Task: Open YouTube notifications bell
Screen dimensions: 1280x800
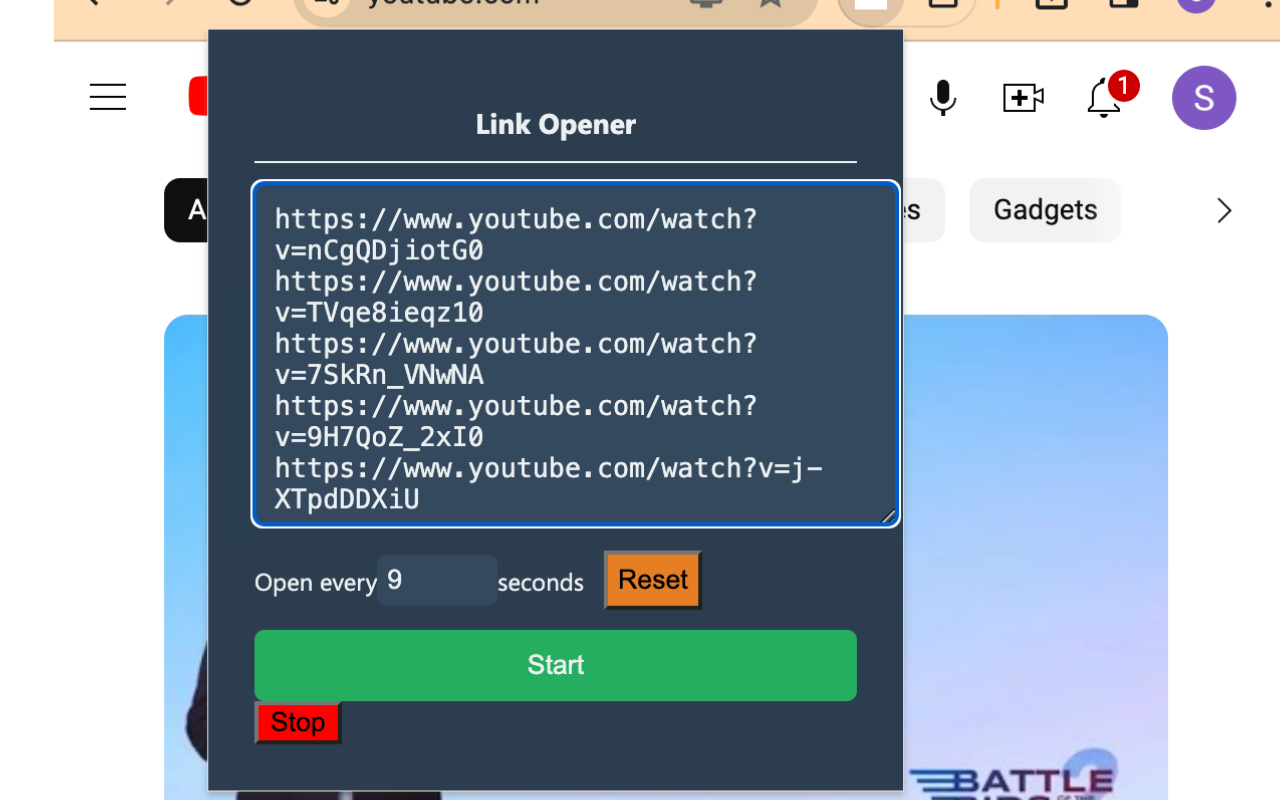Action: [x=1102, y=98]
